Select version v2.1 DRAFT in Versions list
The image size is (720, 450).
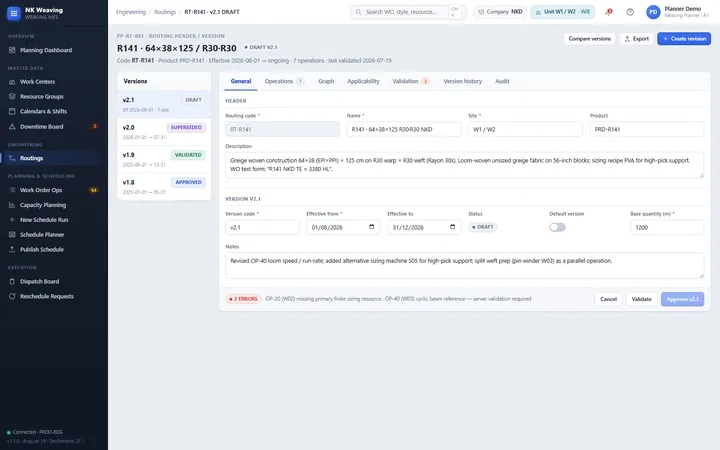164,104
